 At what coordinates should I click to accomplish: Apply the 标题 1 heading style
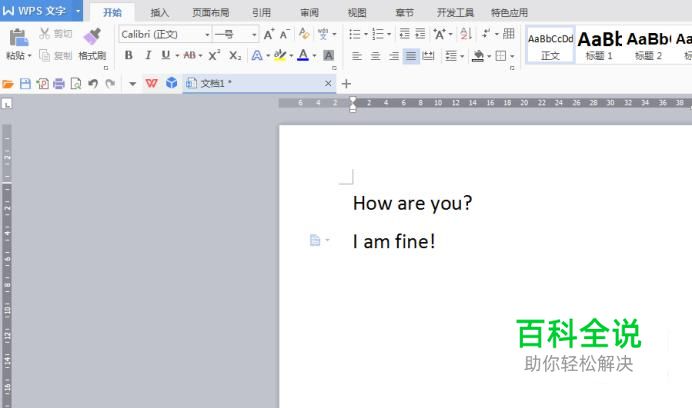[x=599, y=46]
